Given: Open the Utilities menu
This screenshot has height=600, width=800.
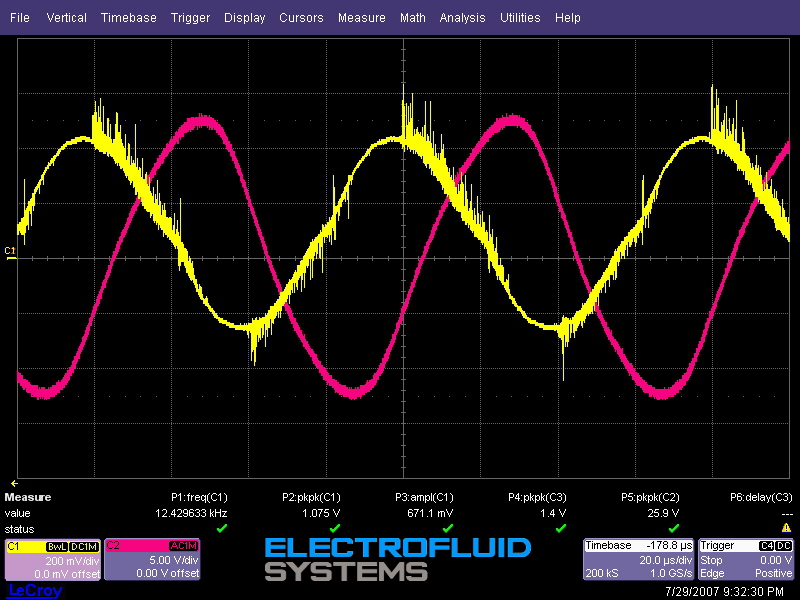Looking at the screenshot, I should pos(520,17).
